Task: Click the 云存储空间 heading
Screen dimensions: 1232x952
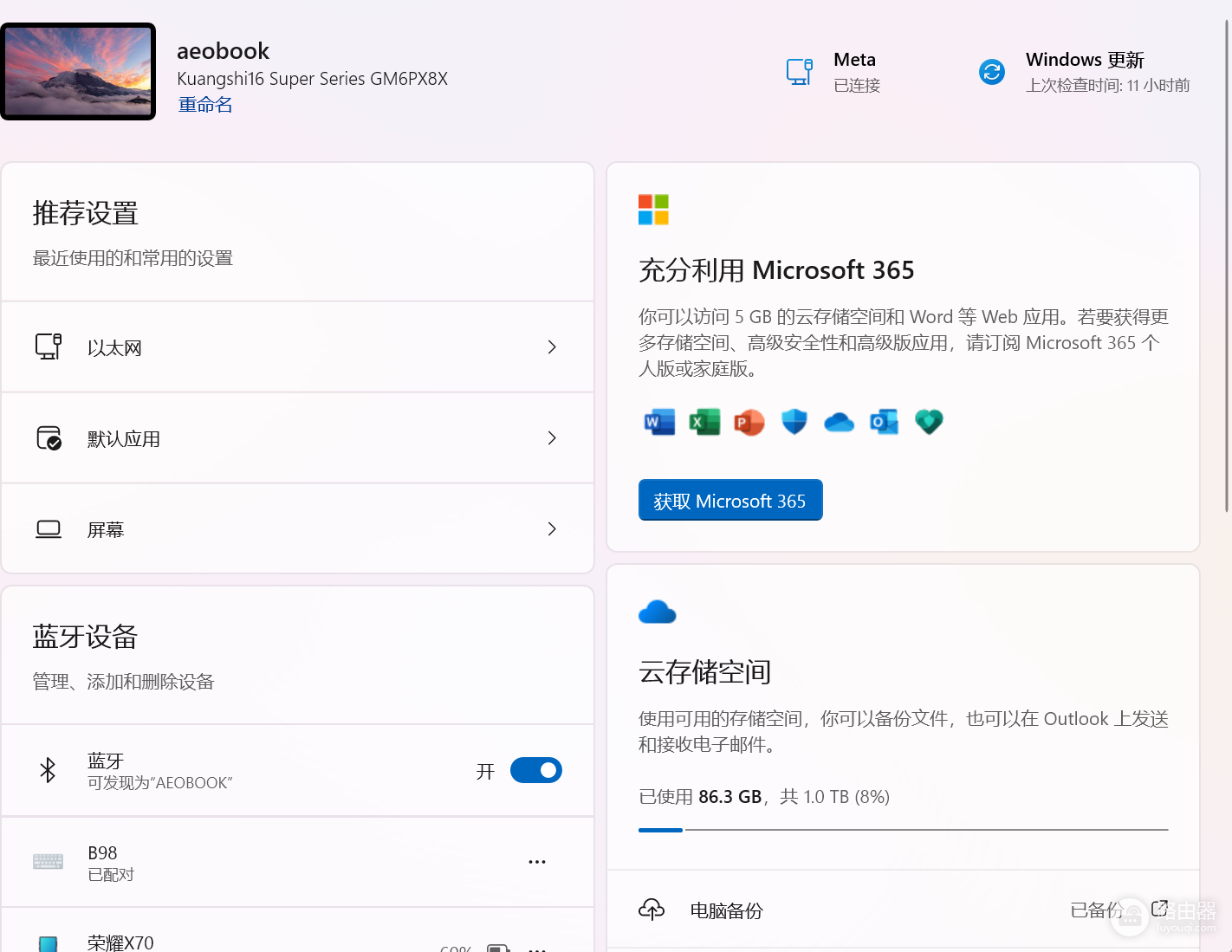Action: pos(704,672)
